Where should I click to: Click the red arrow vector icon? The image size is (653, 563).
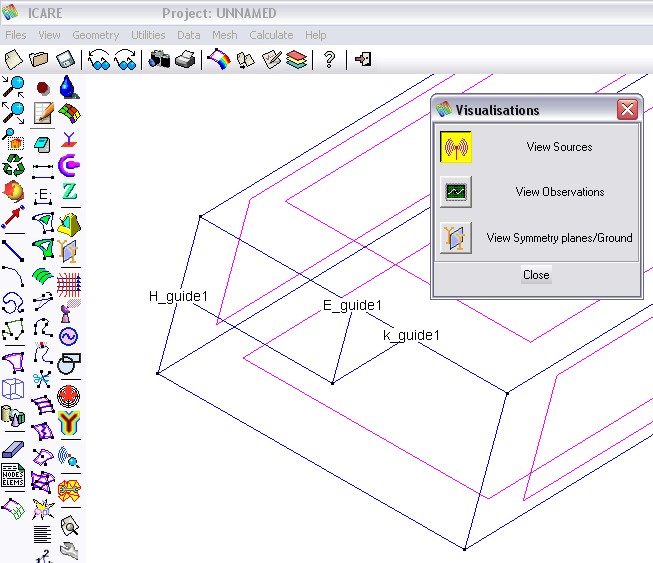coord(13,217)
